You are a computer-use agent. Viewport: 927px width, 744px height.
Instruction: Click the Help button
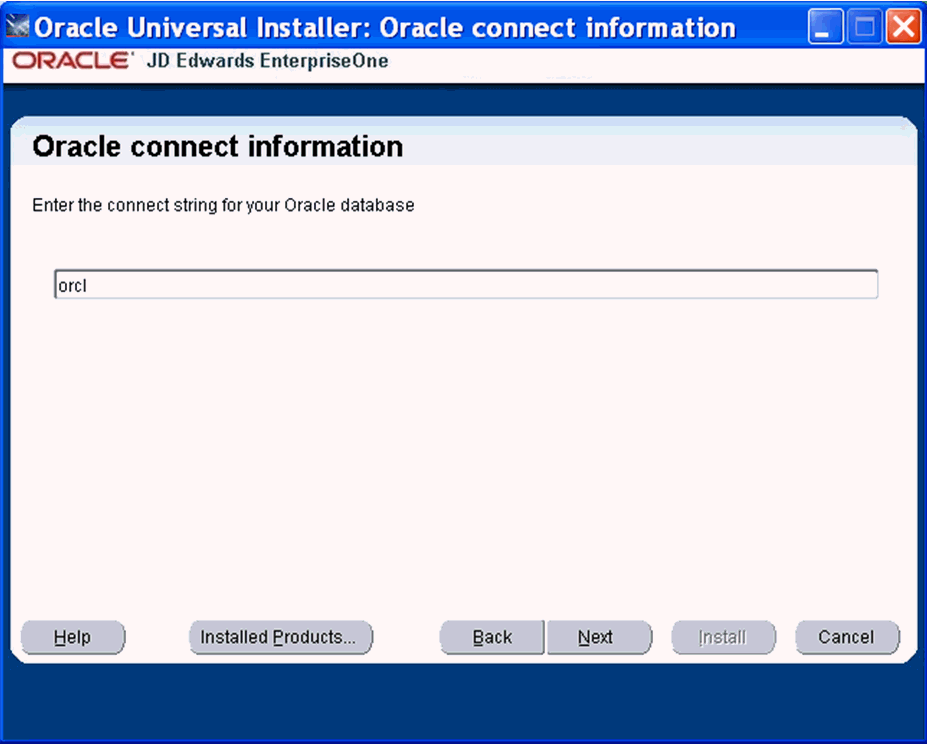[x=73, y=637]
